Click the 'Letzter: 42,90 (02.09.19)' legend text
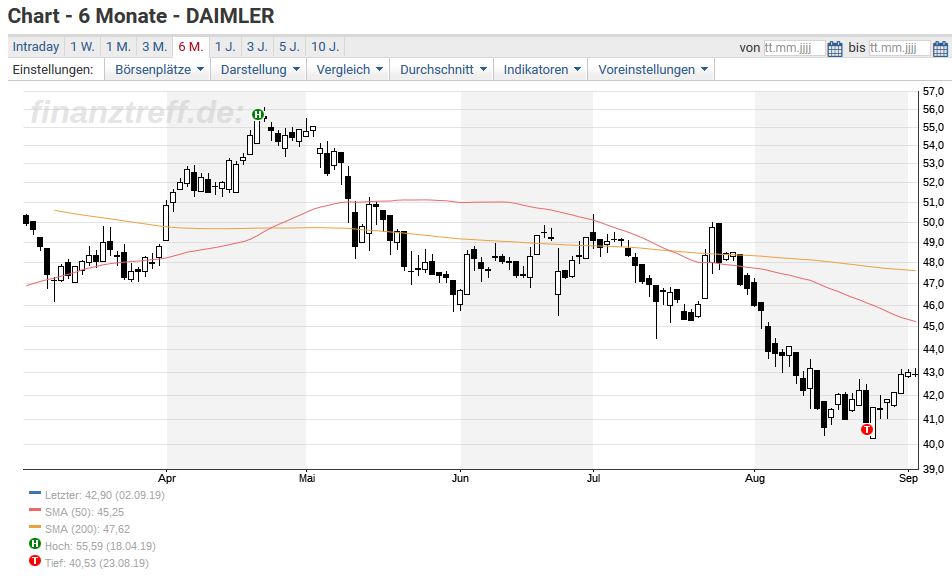The height and width of the screenshot is (580, 952). (104, 495)
